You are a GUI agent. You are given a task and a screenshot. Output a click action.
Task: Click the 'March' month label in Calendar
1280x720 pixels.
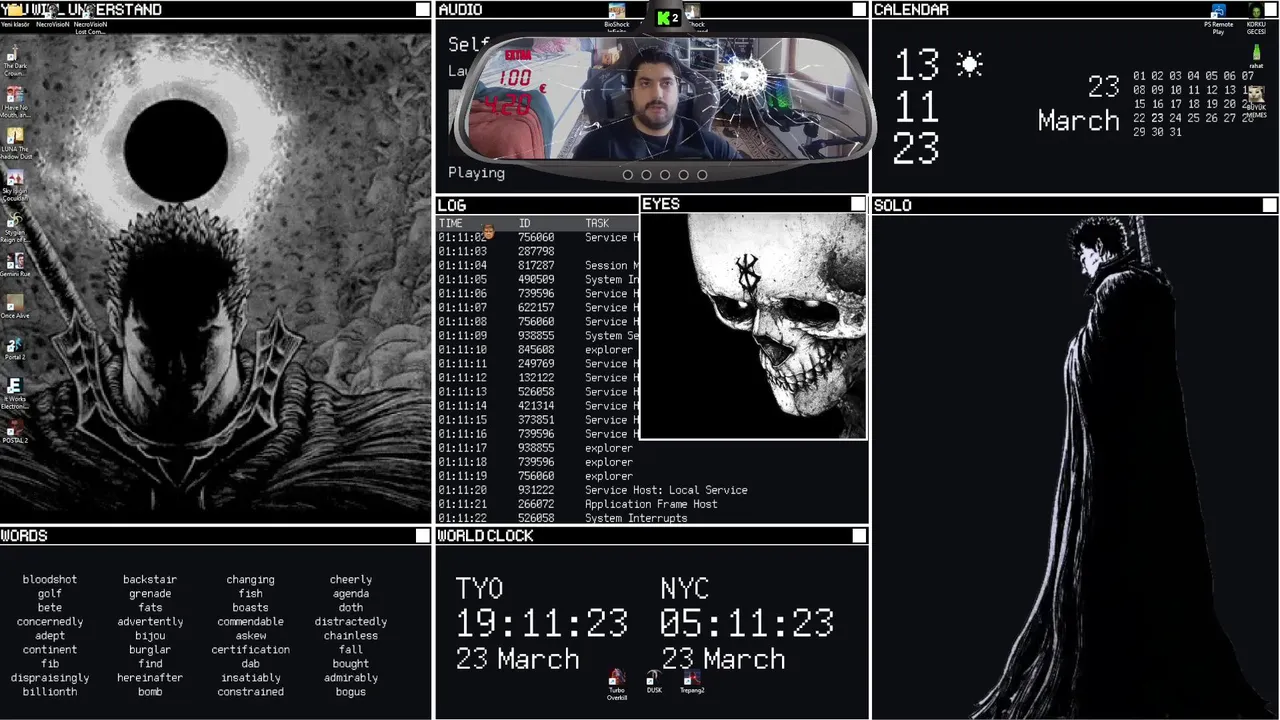[x=1078, y=121]
